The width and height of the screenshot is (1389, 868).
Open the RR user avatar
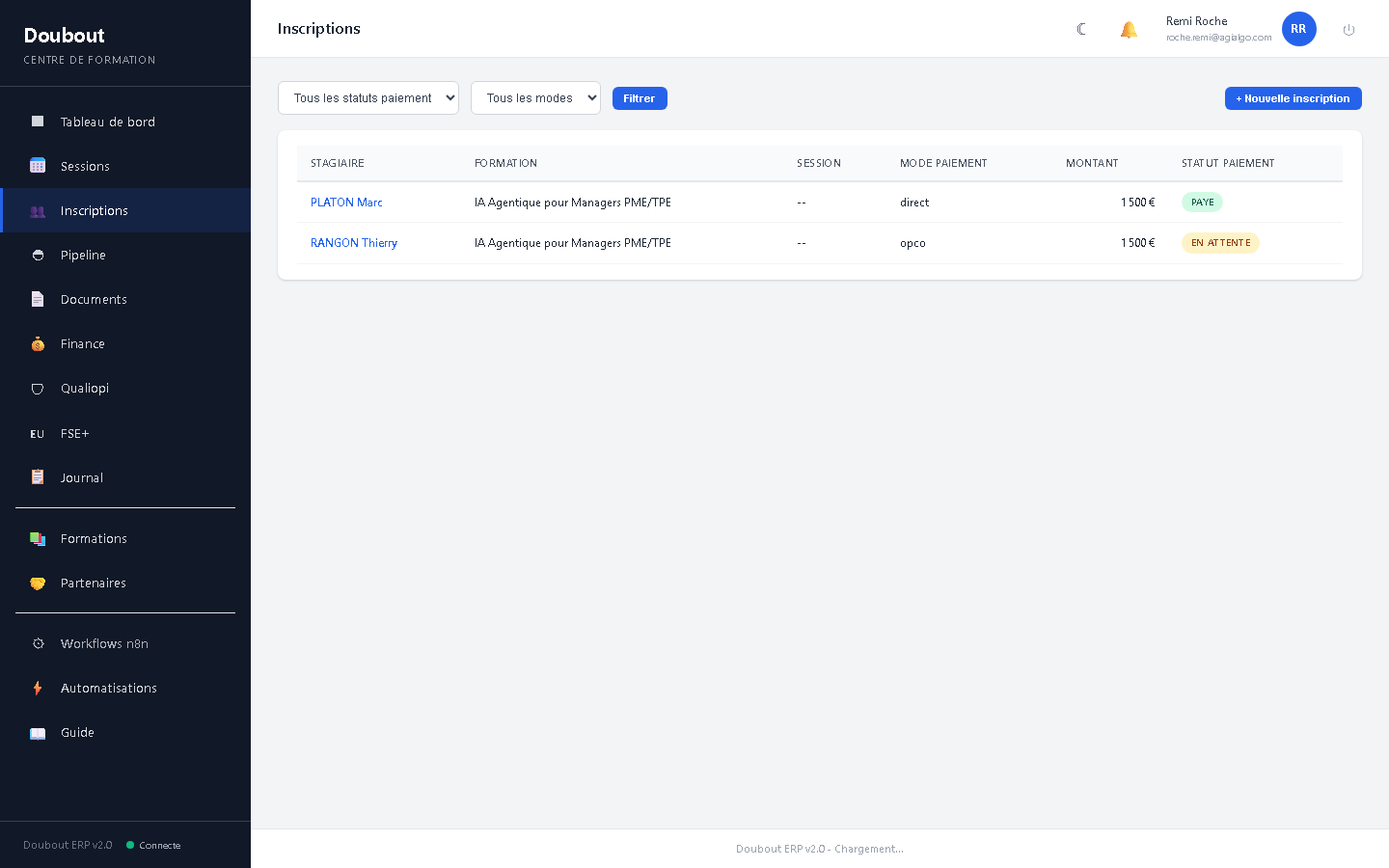[x=1298, y=29]
